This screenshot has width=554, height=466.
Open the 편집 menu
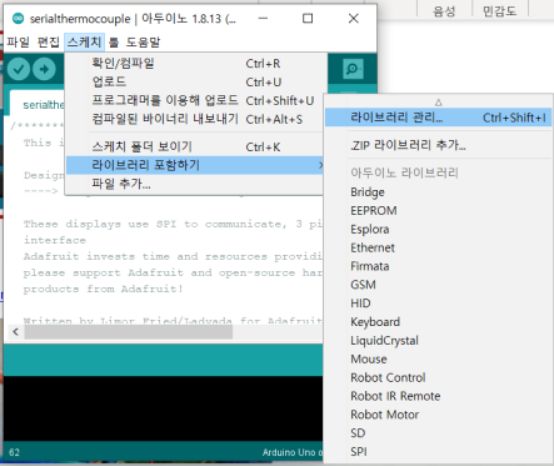(x=48, y=42)
